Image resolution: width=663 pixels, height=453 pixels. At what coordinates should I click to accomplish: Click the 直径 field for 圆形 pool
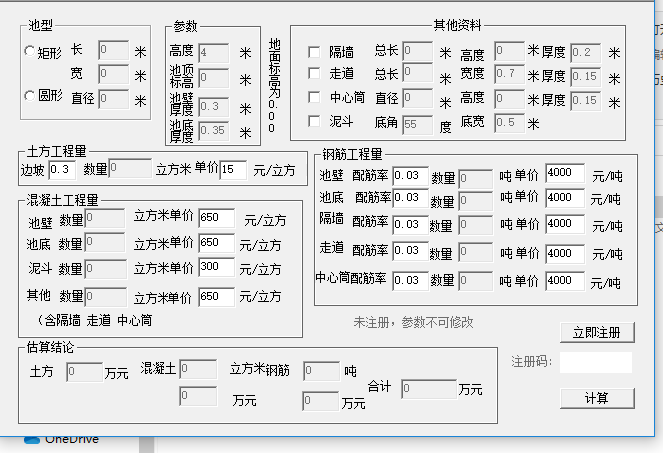[113, 99]
